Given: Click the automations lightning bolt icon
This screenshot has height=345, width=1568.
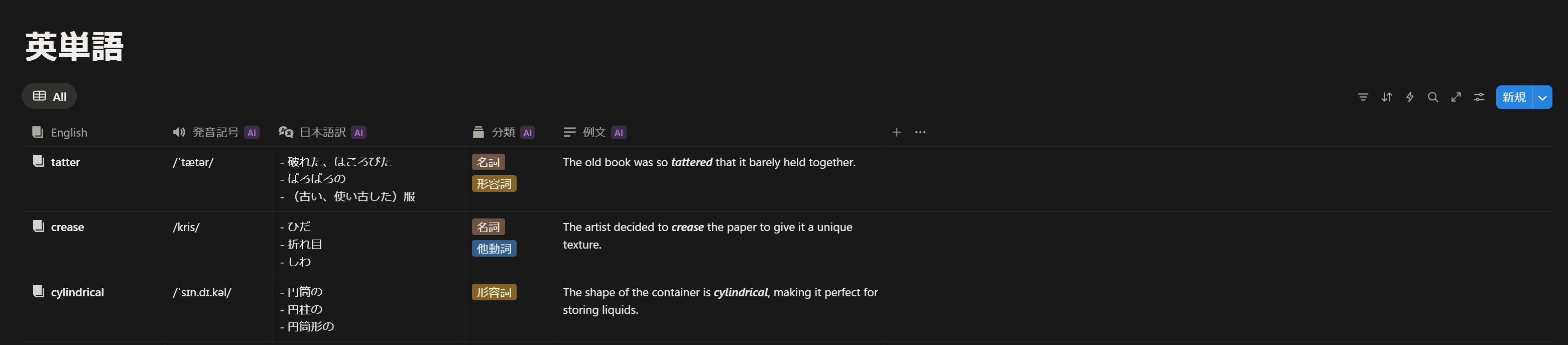Looking at the screenshot, I should coord(1410,97).
